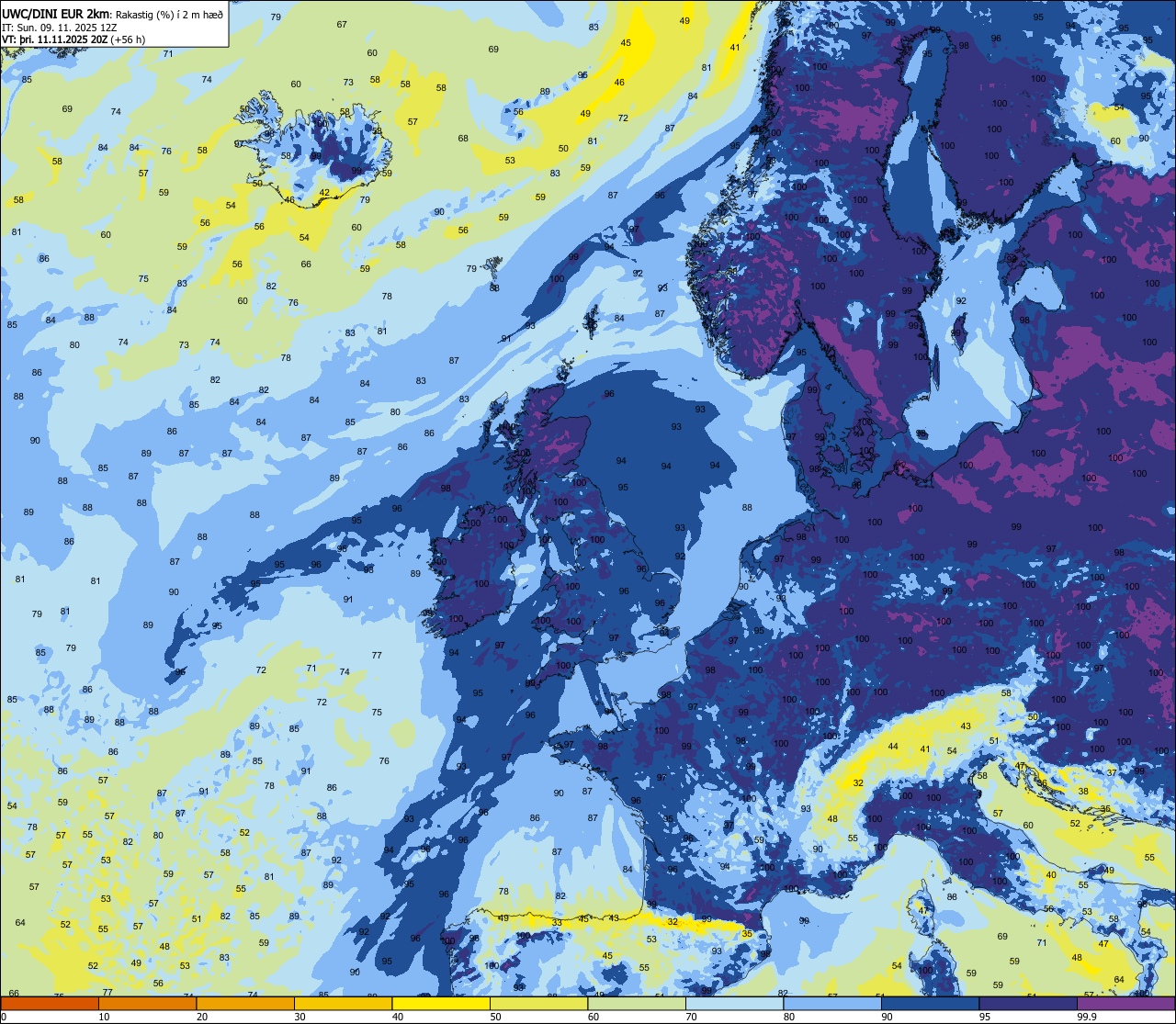
Task: Select the 90–95 dark blue legend swatch
Action: point(931,1003)
